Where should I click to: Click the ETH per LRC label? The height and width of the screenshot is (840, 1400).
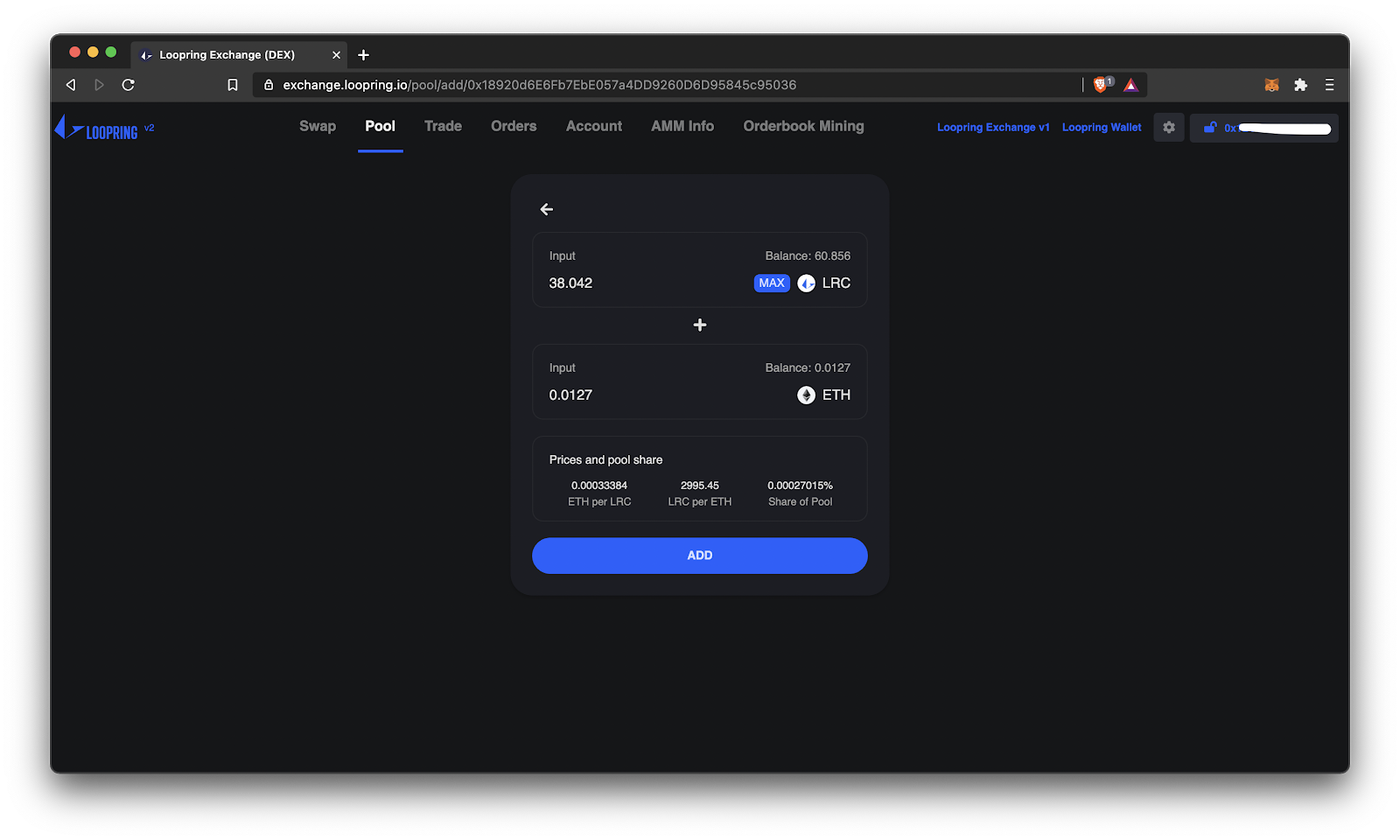[599, 502]
